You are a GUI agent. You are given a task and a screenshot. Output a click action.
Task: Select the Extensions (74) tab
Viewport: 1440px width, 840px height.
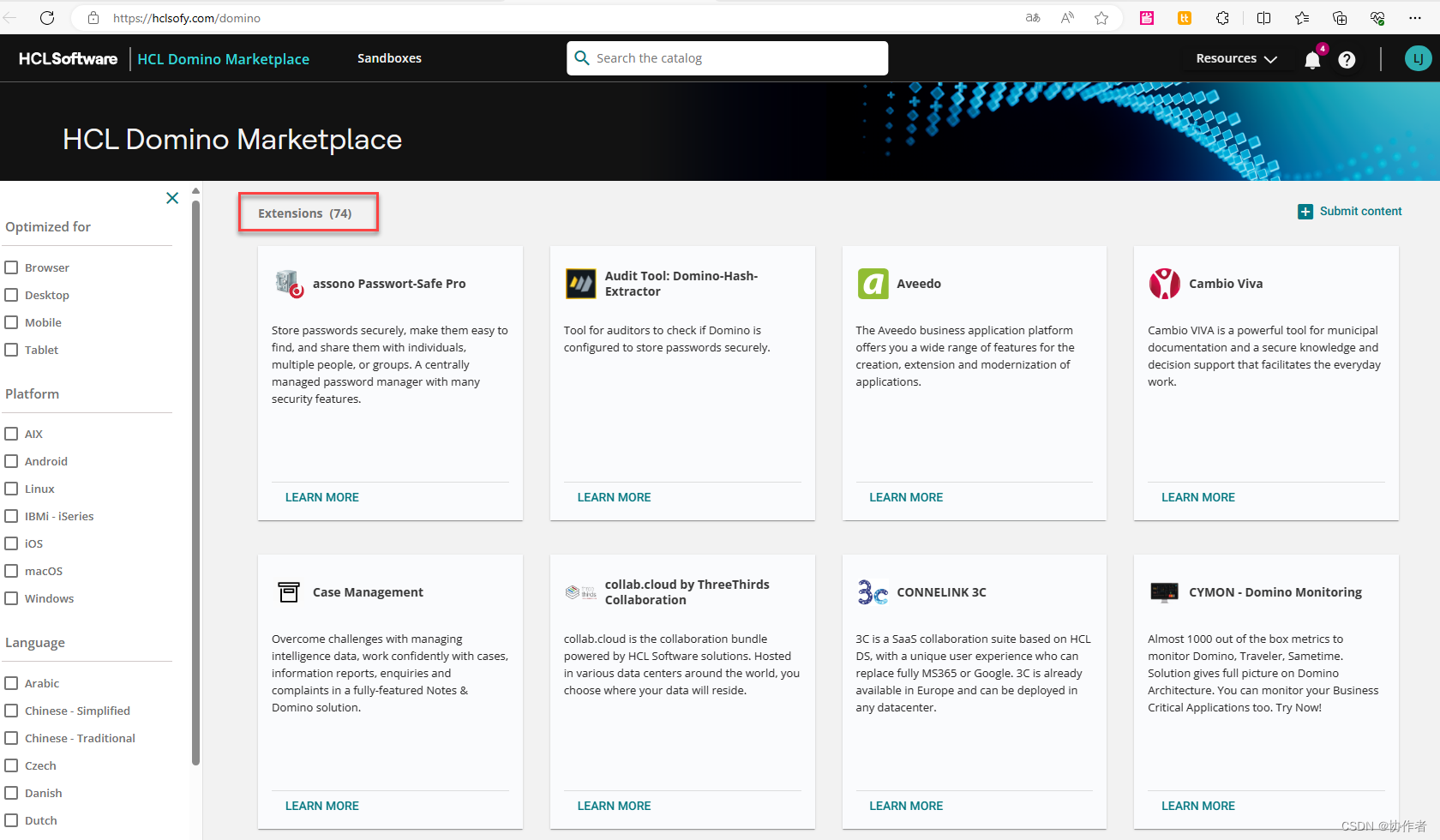click(305, 213)
